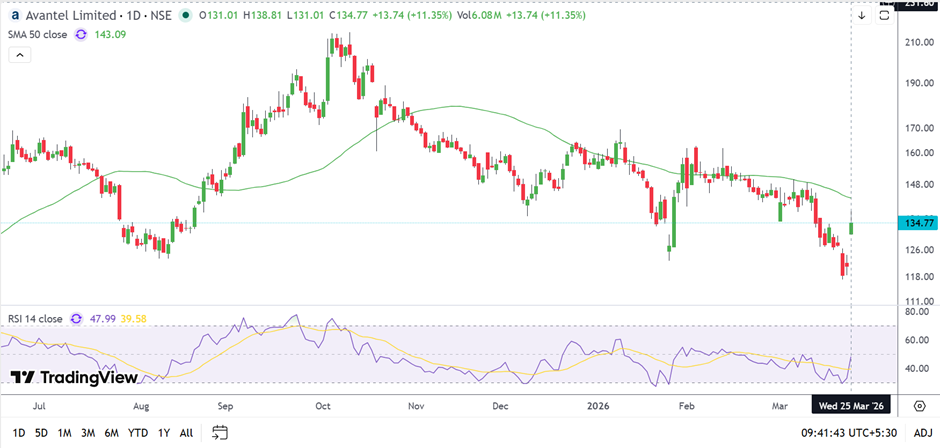Viewport: 940px width, 448px height.
Task: Click the Avantel Limited logo icon
Action: pos(15,16)
